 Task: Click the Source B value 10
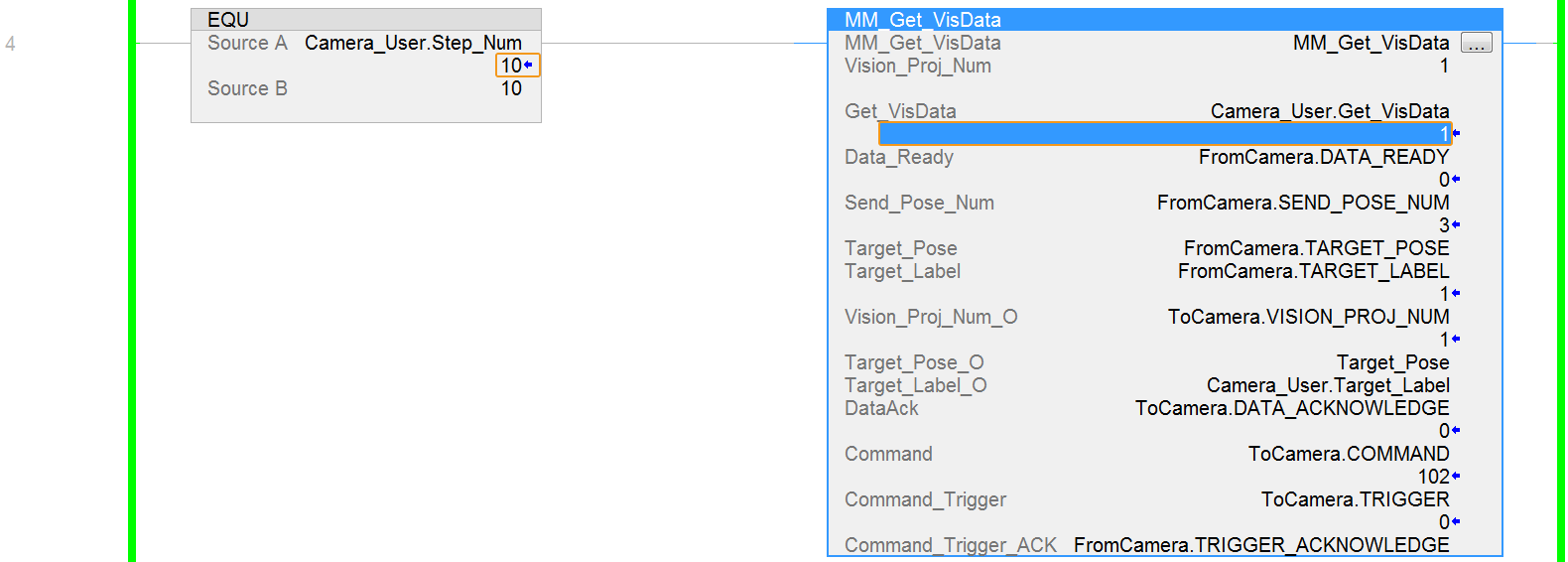pos(511,88)
